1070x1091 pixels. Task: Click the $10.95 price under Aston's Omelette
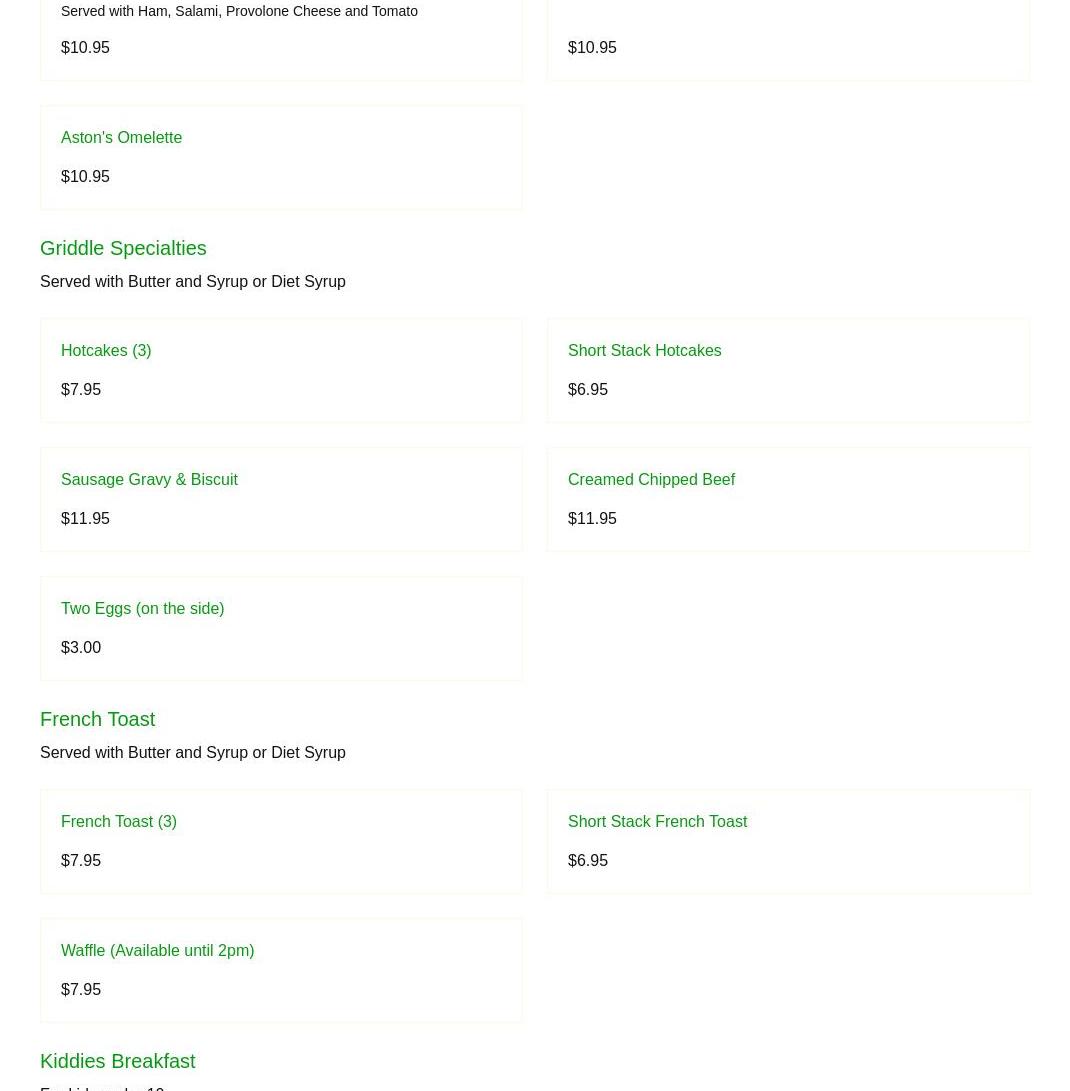point(85,177)
